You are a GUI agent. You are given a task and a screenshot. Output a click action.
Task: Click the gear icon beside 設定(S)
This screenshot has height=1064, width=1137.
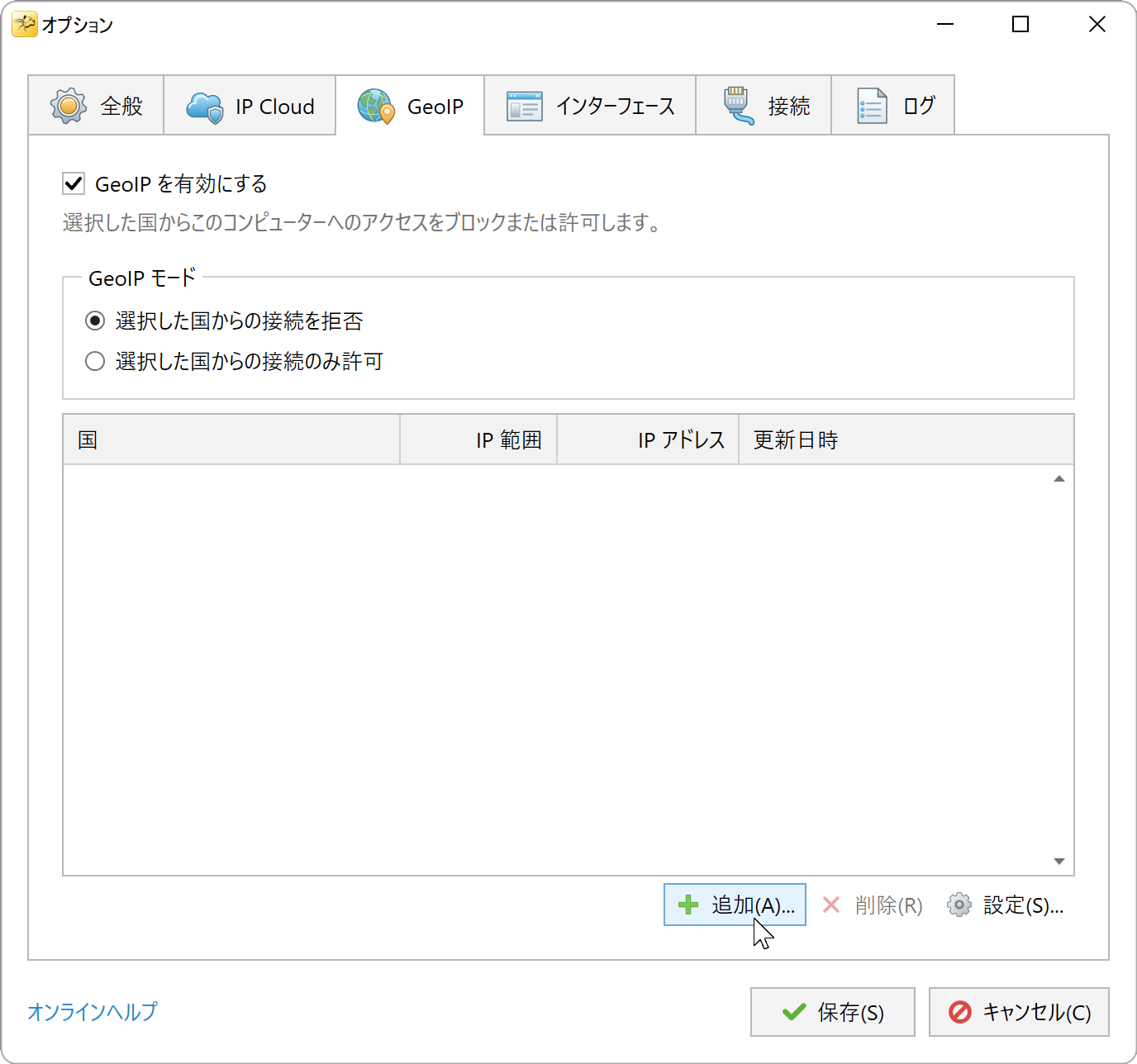tap(959, 905)
